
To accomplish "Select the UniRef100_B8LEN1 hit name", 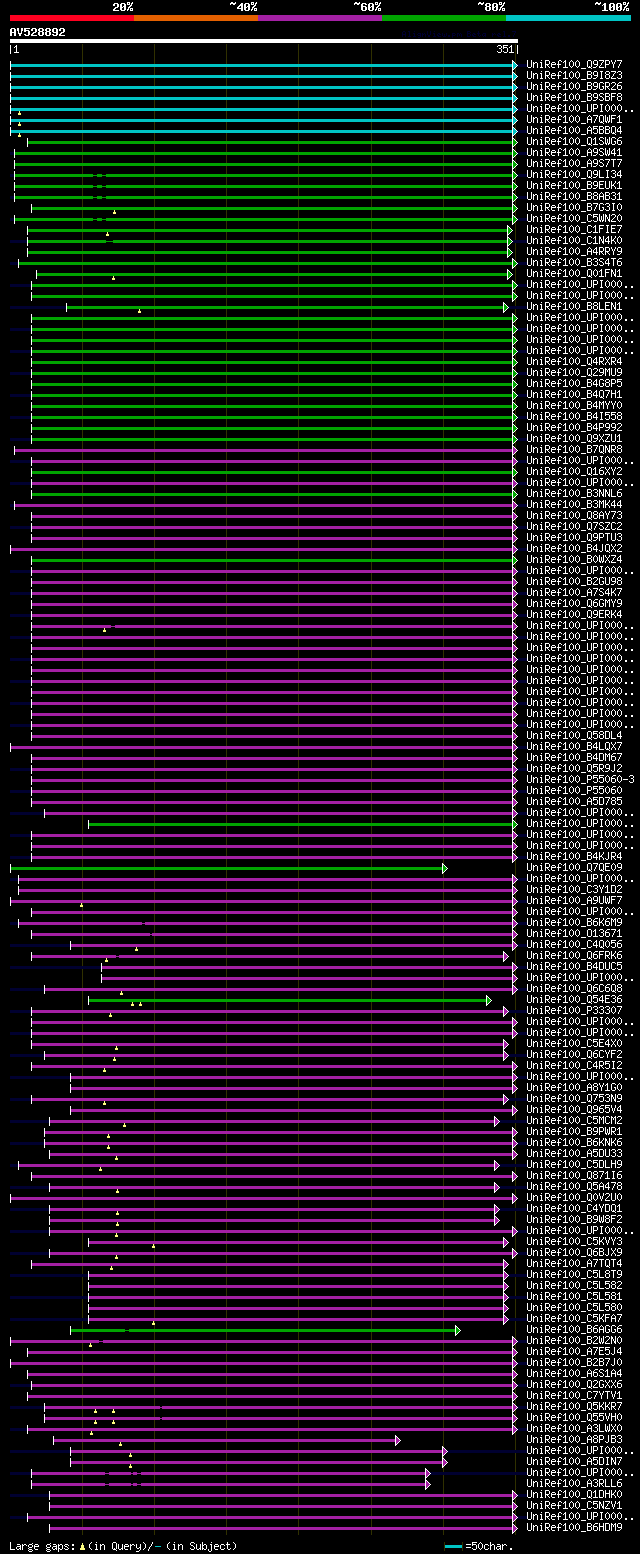I will (x=574, y=306).
